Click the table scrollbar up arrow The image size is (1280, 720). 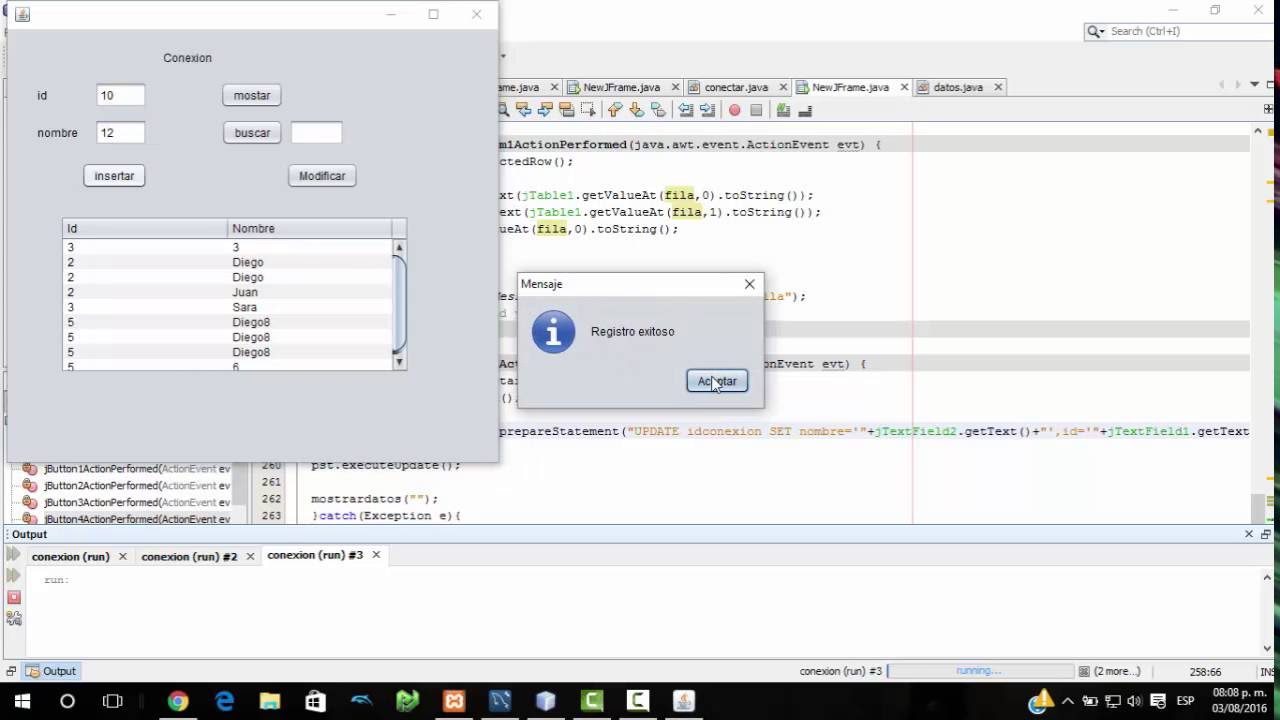[399, 247]
